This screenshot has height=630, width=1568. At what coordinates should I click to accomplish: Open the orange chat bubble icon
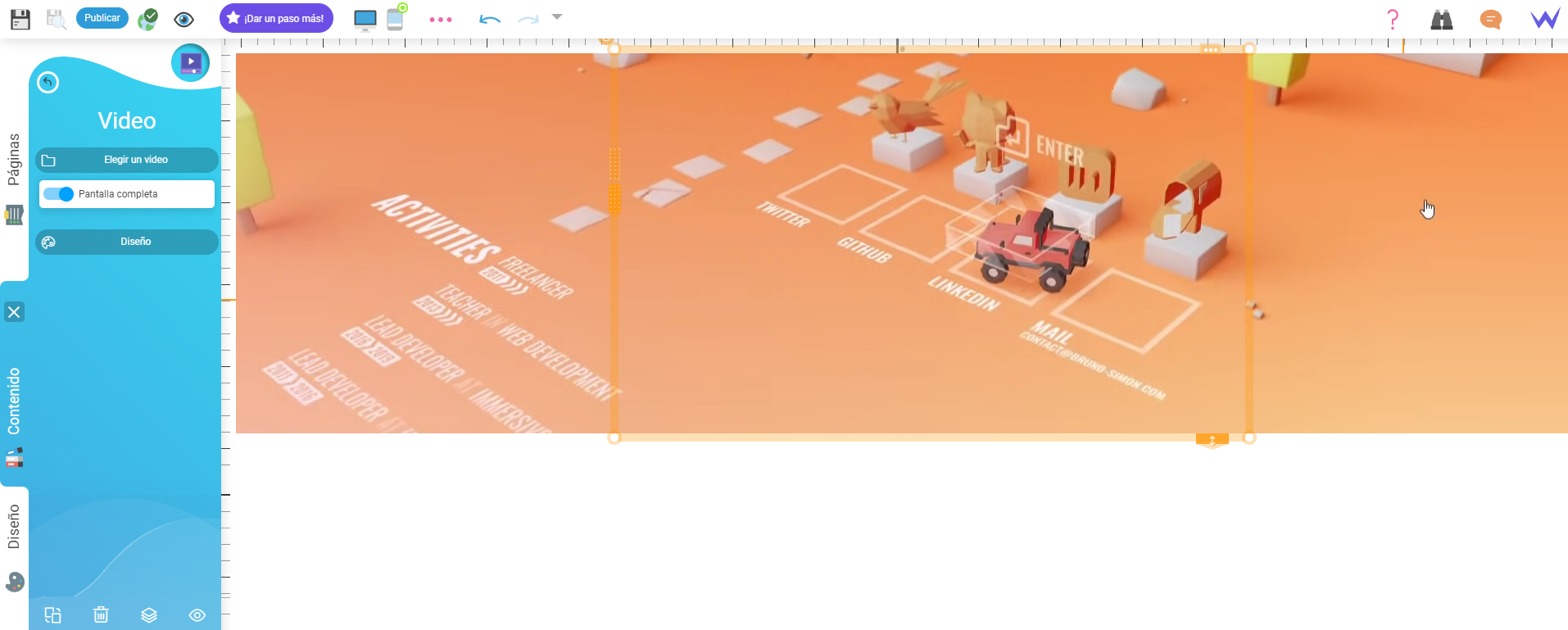point(1491,19)
